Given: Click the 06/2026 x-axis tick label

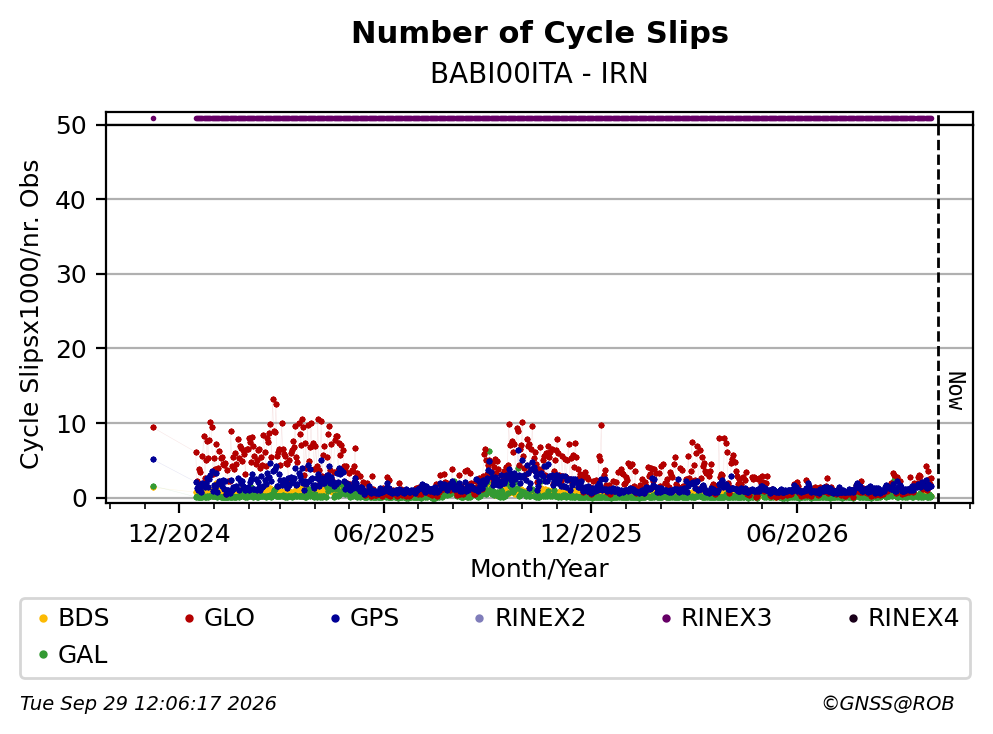Looking at the screenshot, I should click(797, 534).
